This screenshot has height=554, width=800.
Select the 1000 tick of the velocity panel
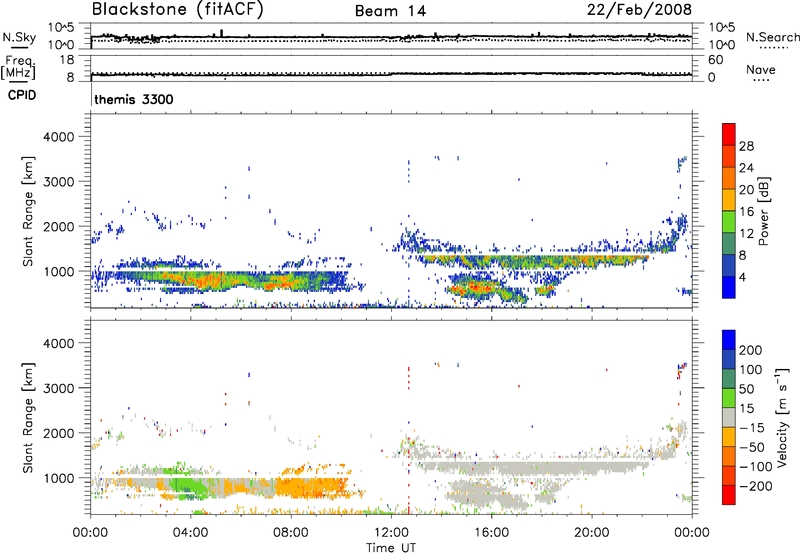[x=59, y=478]
